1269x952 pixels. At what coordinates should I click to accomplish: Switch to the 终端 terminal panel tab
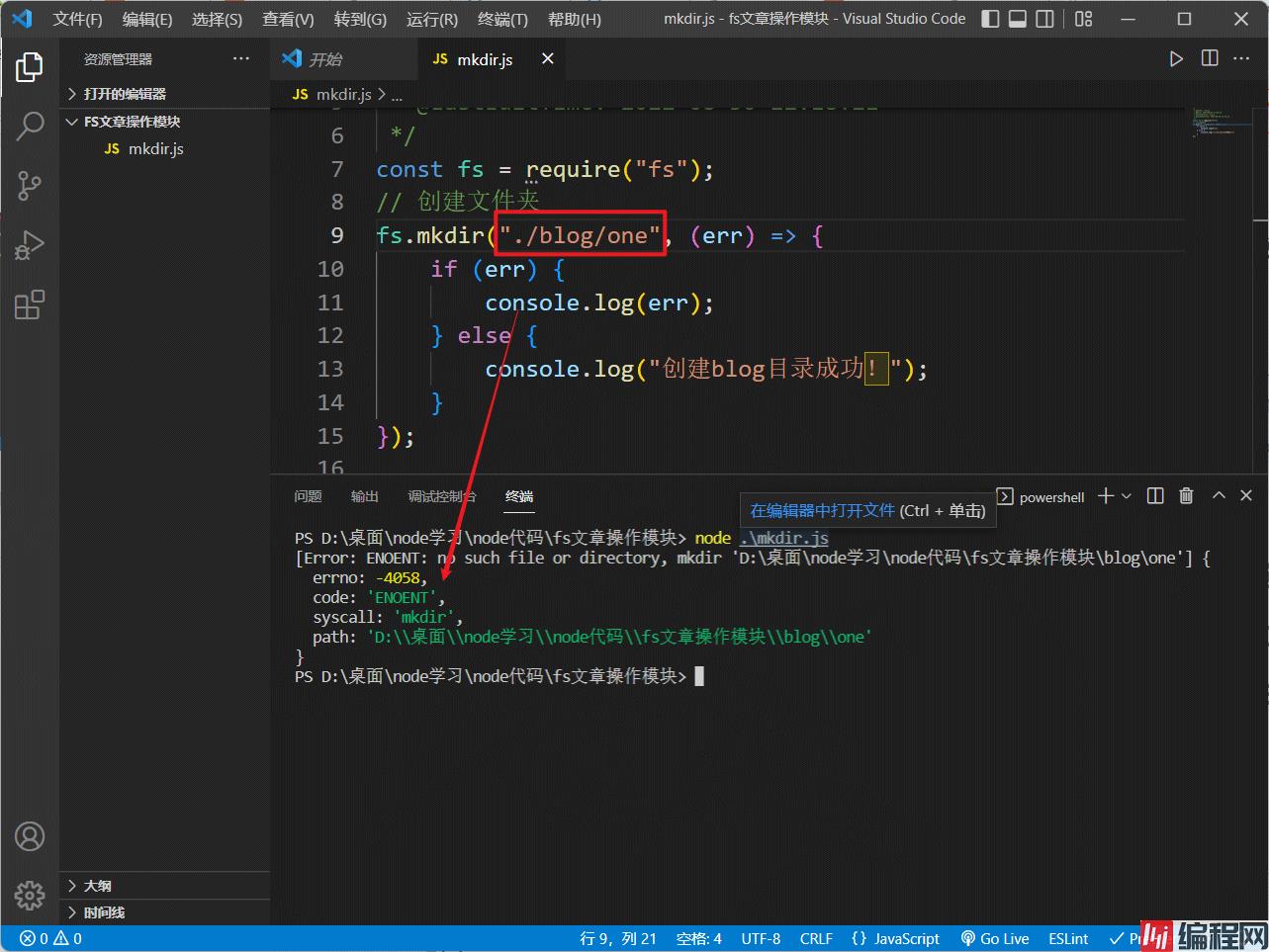coord(519,496)
